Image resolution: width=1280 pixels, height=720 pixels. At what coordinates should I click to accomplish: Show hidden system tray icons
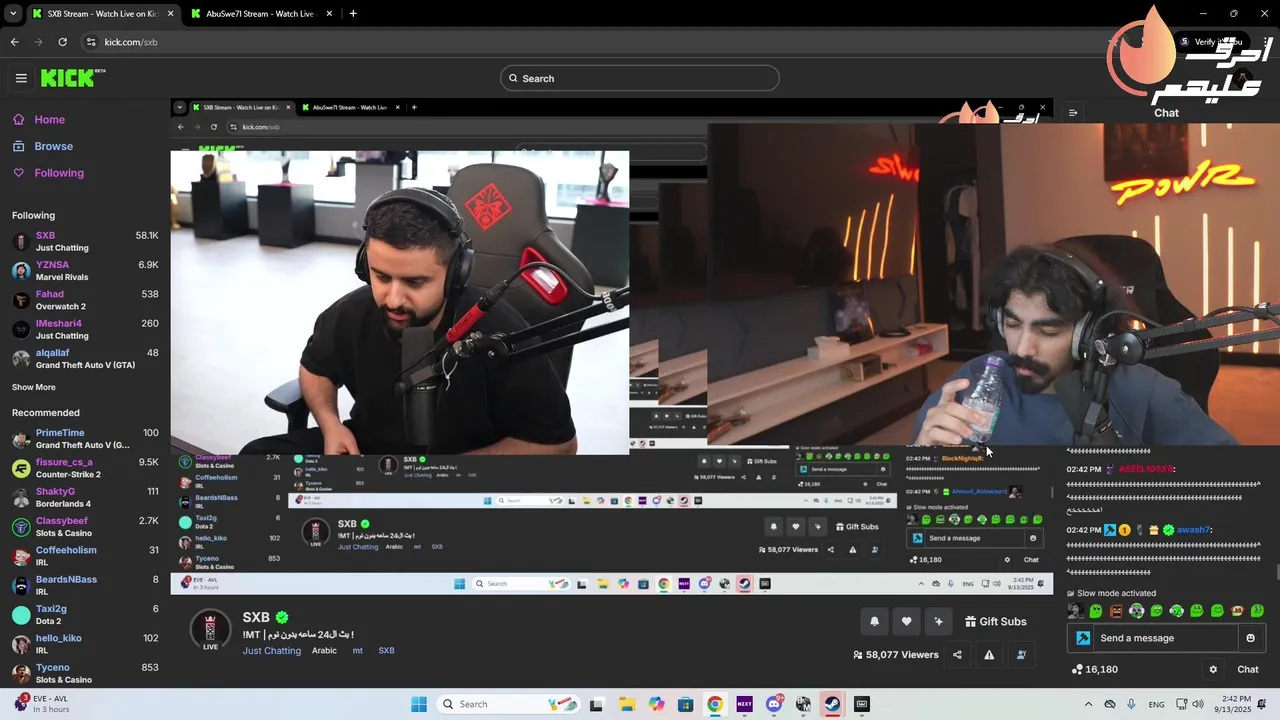(x=1088, y=704)
